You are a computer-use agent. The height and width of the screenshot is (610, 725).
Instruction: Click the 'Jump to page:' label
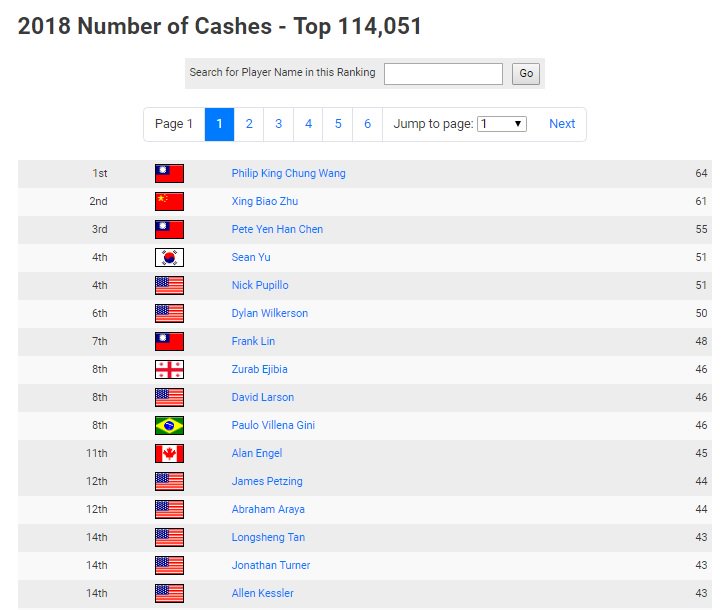433,124
